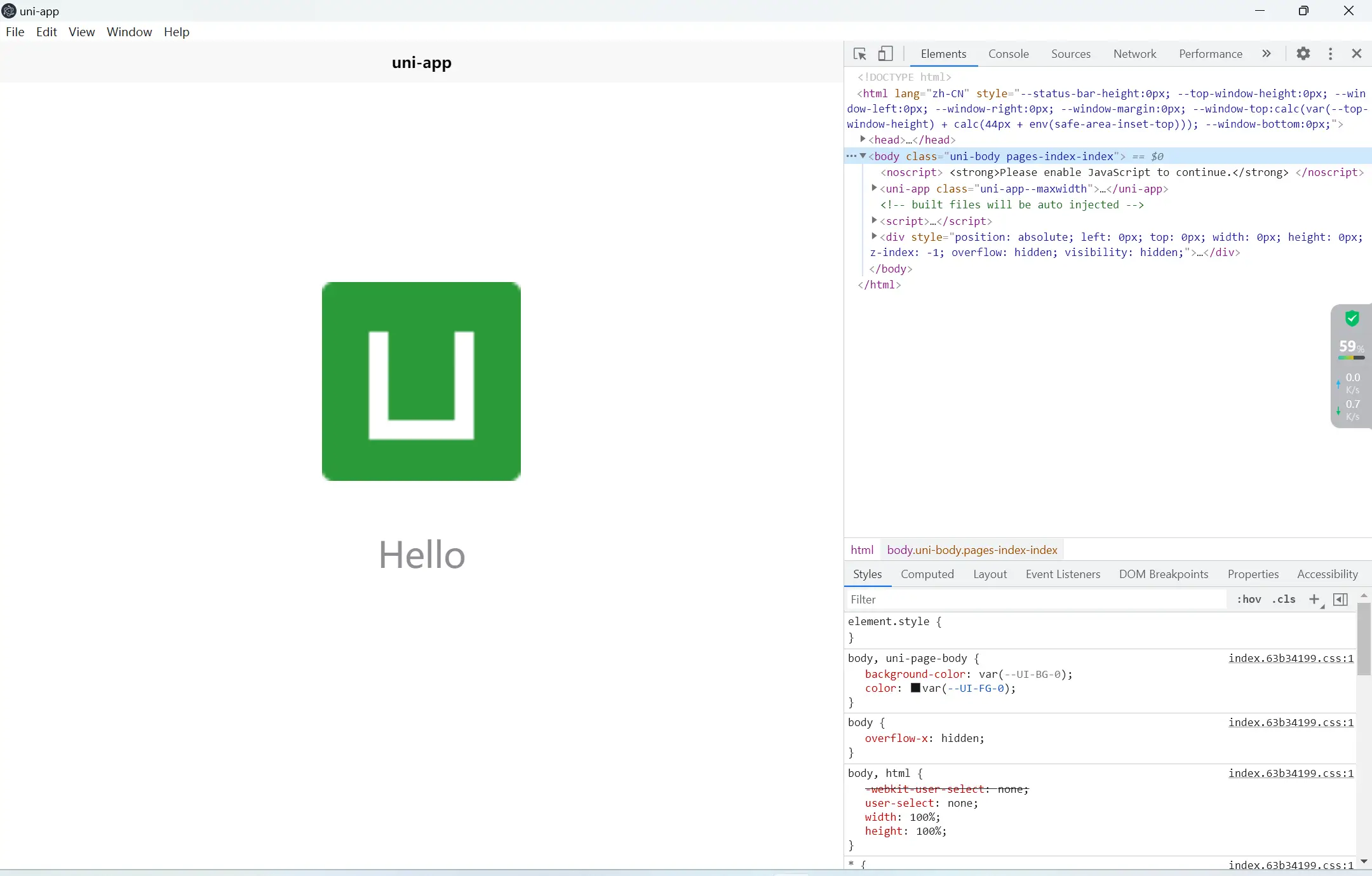Open the Edit menu
Image resolution: width=1372 pixels, height=876 pixels.
(x=46, y=32)
